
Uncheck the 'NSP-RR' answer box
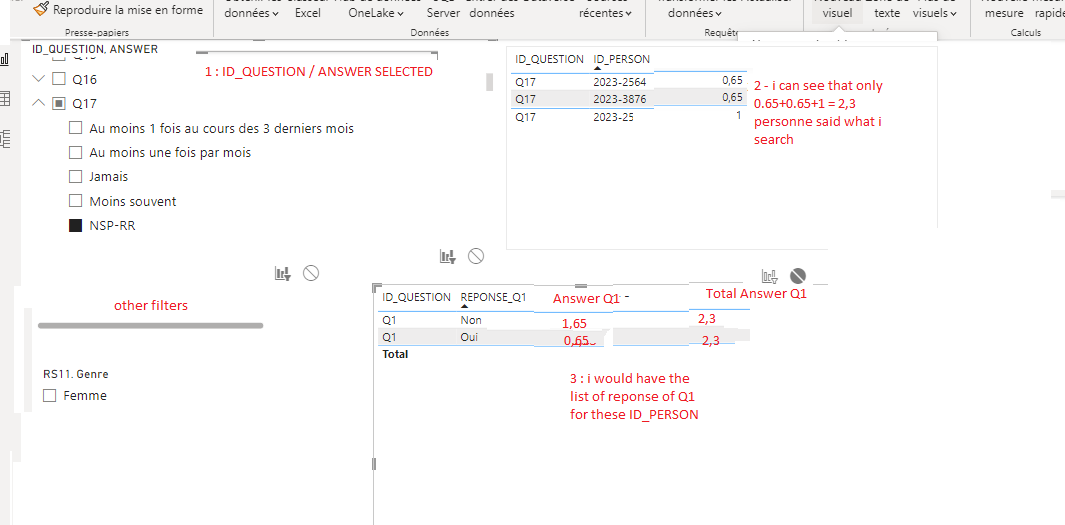[x=75, y=225]
